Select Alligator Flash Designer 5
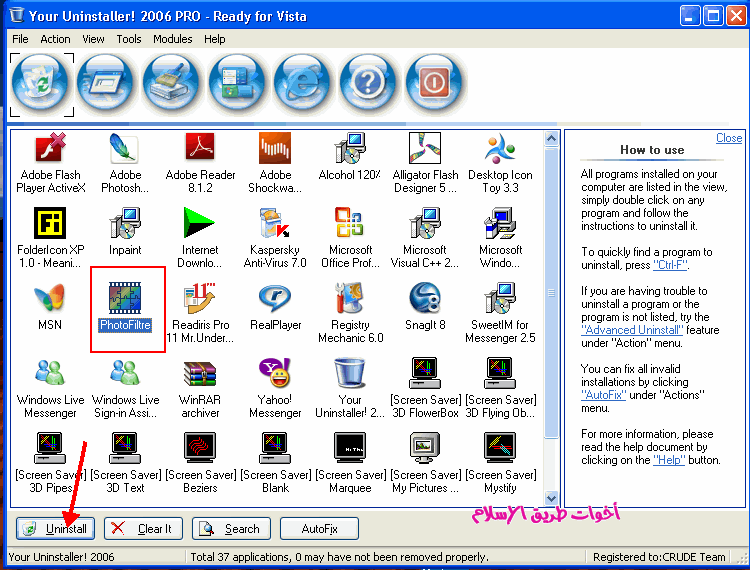Image resolution: width=750 pixels, height=570 pixels. (425, 164)
